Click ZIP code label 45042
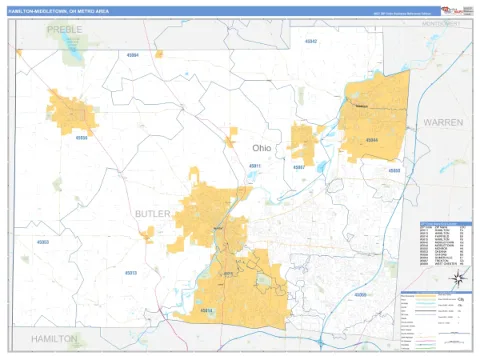The width and height of the screenshot is (480, 360). point(311,41)
